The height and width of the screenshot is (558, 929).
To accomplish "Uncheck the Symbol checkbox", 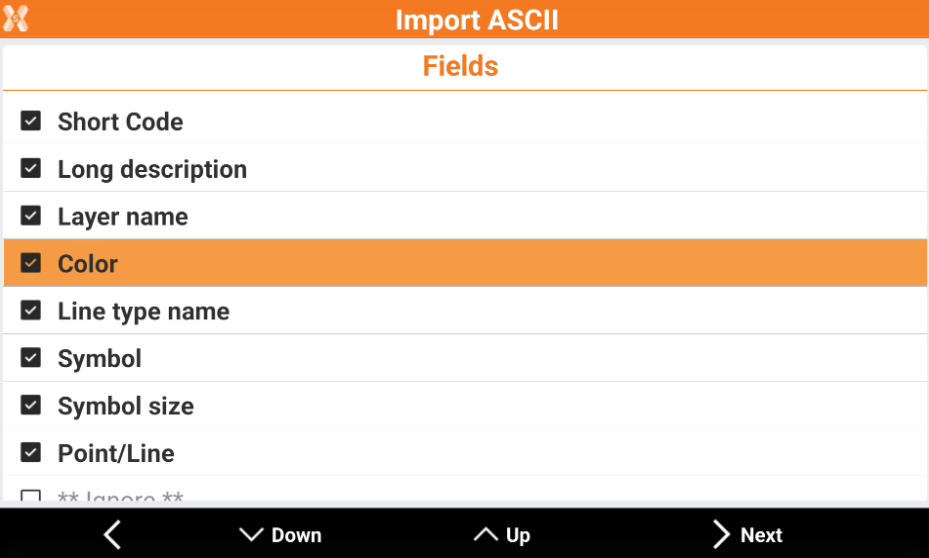I will pyautogui.click(x=31, y=358).
